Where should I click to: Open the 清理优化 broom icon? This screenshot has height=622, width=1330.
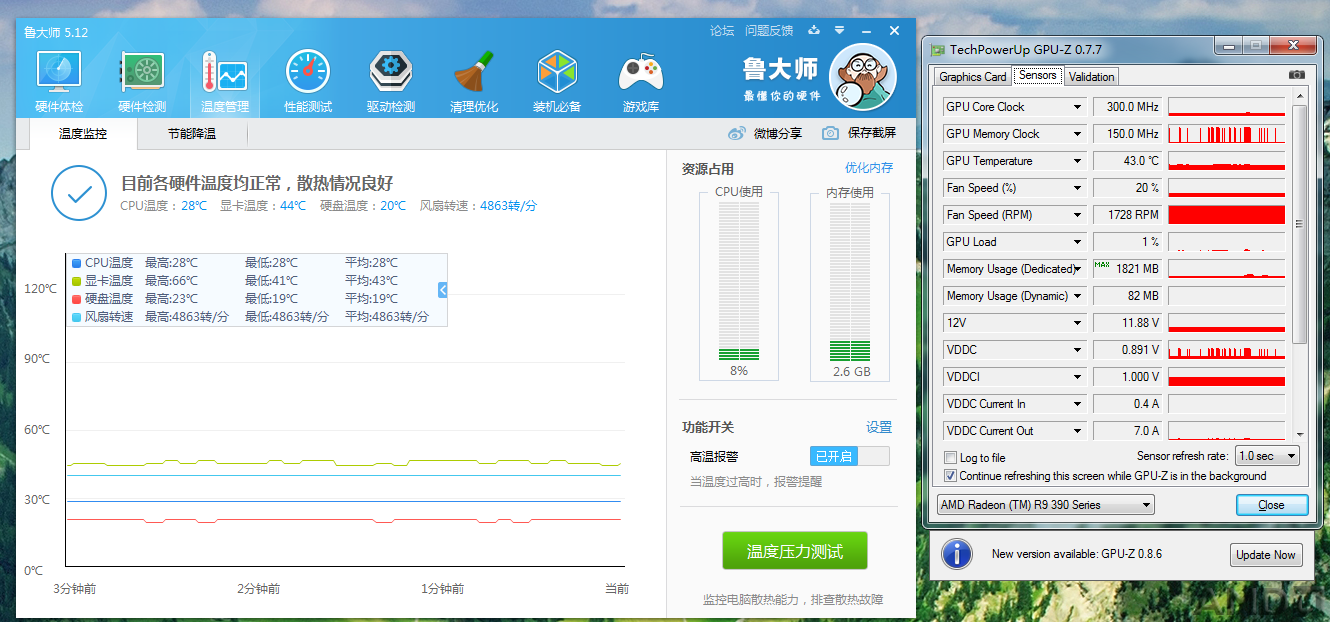click(474, 73)
